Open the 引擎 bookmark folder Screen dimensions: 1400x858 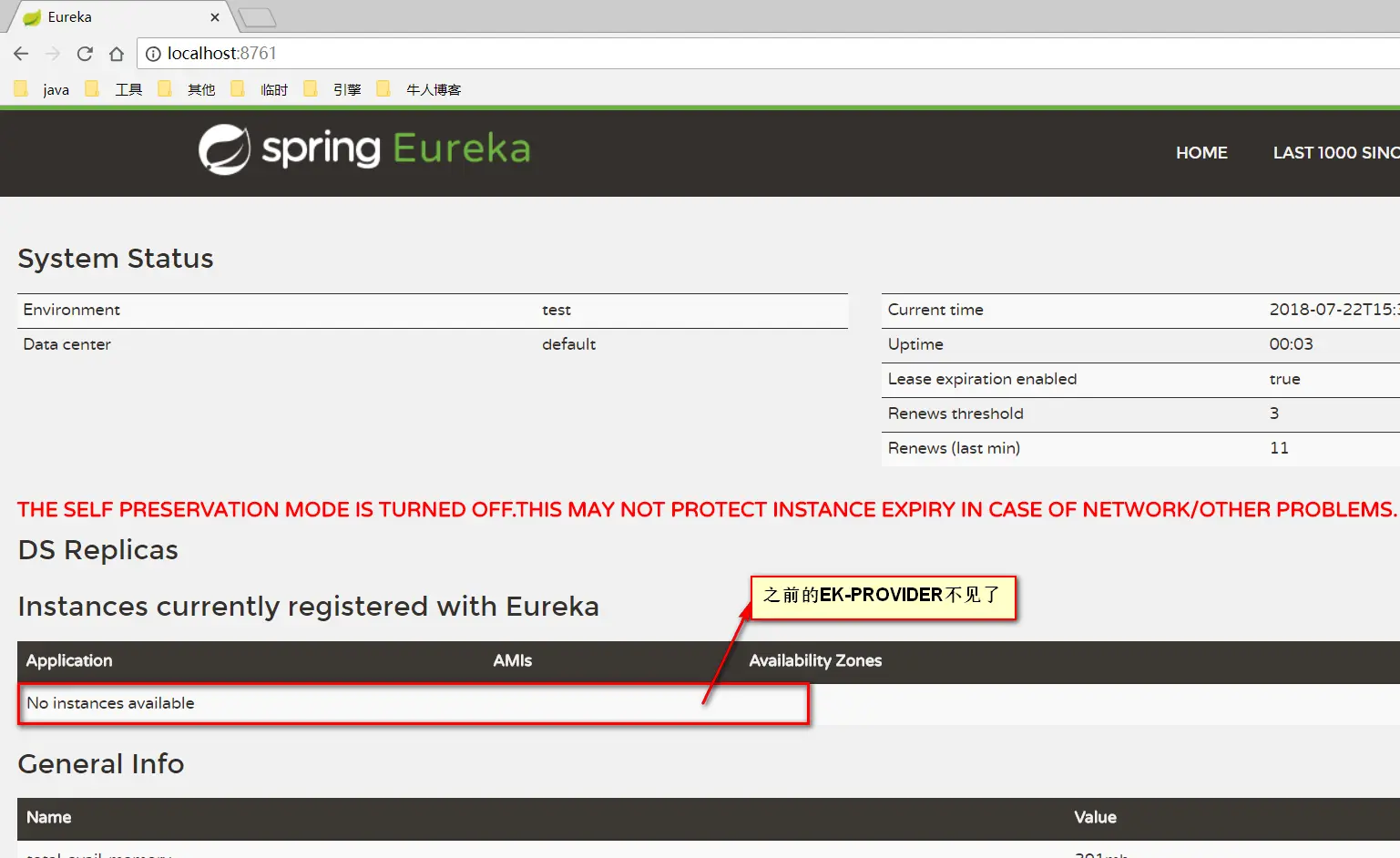(x=332, y=89)
